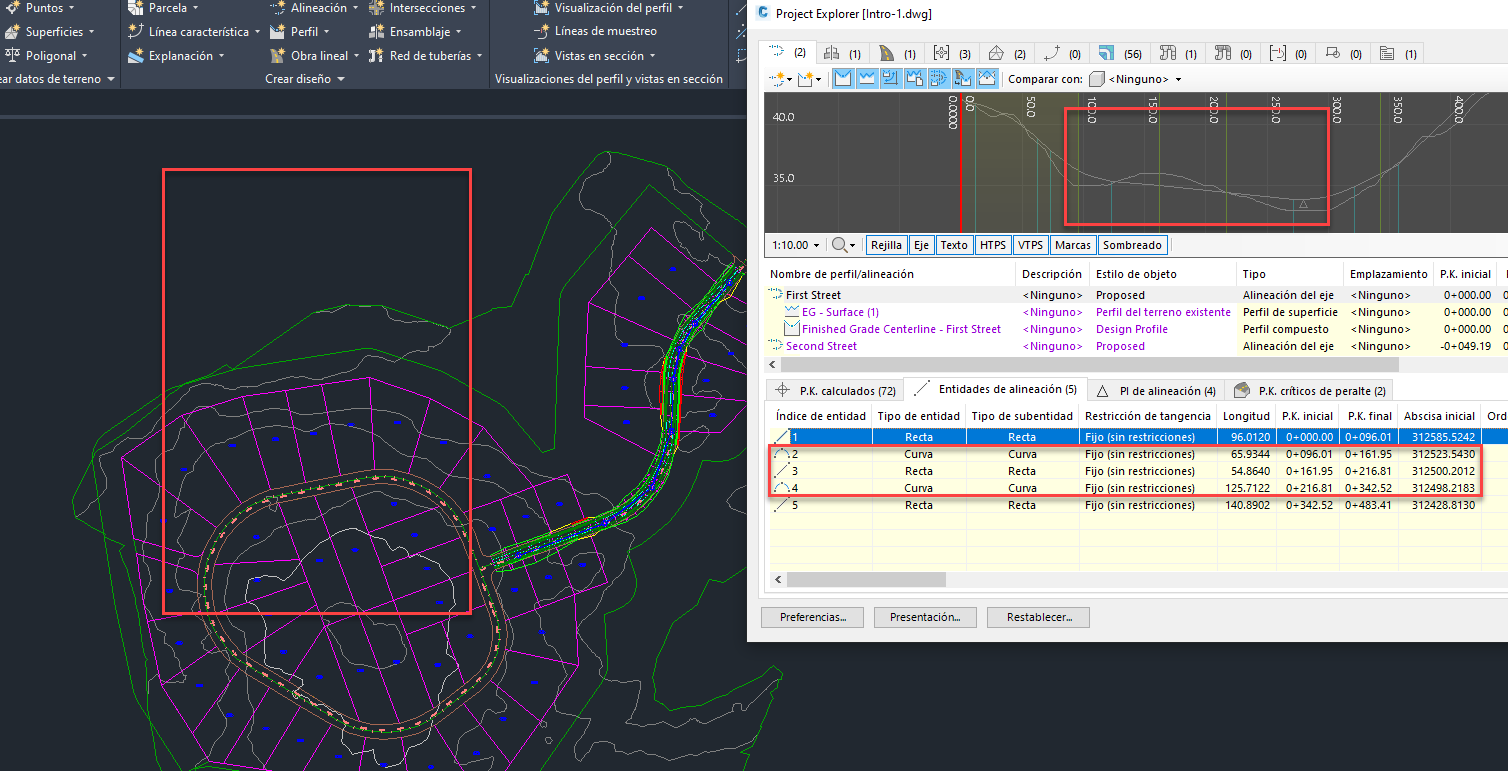Toggle the Rejilla grid display
The height and width of the screenshot is (771, 1508).
[886, 245]
